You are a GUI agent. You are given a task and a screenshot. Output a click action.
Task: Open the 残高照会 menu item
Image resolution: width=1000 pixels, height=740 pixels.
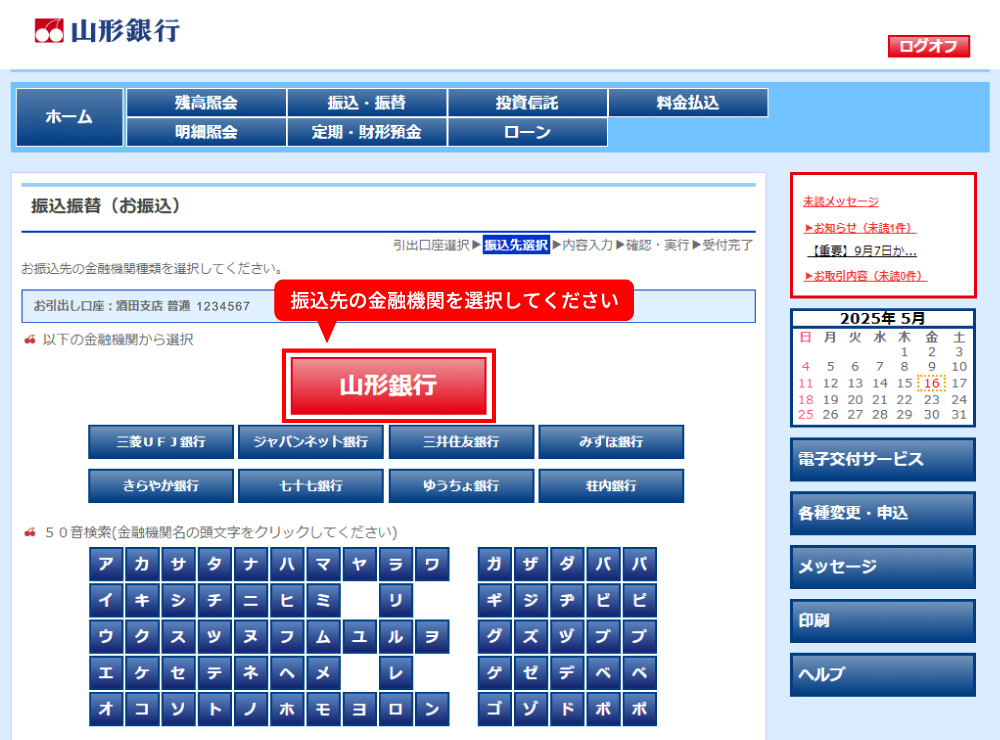click(206, 103)
